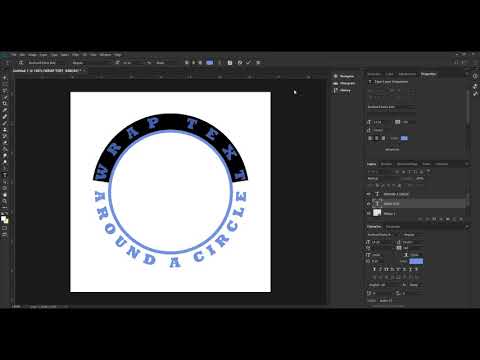Add a layer style with fx button
Image resolution: width=480 pixels, height=360 pixels.
(427, 219)
